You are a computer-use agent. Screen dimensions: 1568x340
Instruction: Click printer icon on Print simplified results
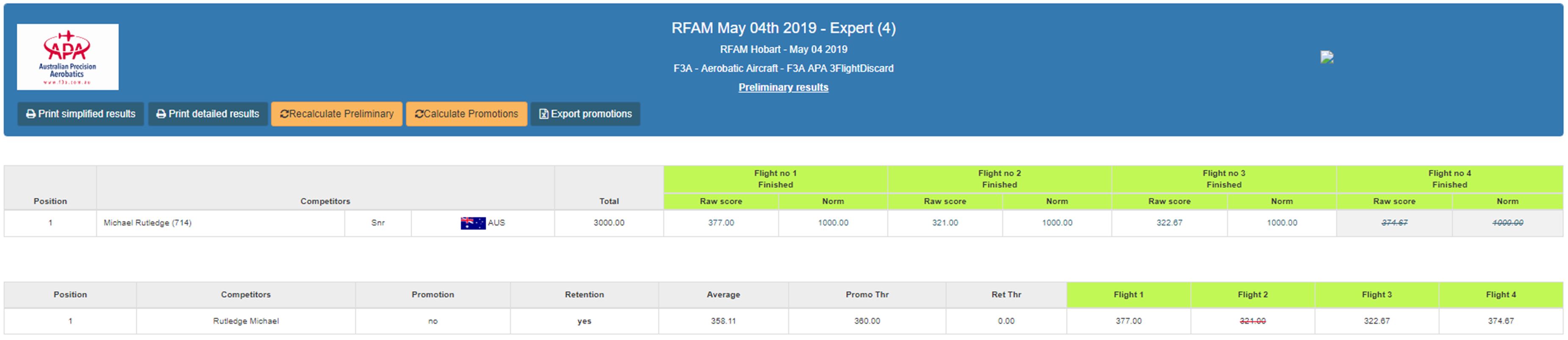[x=30, y=114]
